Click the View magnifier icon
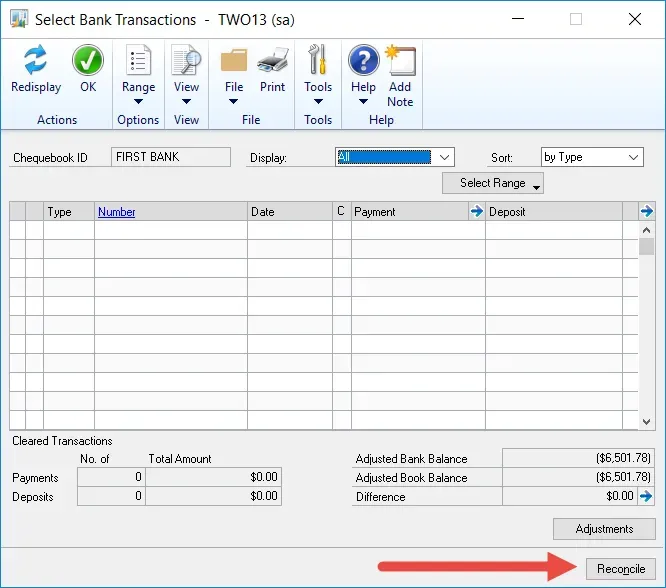 point(186,61)
